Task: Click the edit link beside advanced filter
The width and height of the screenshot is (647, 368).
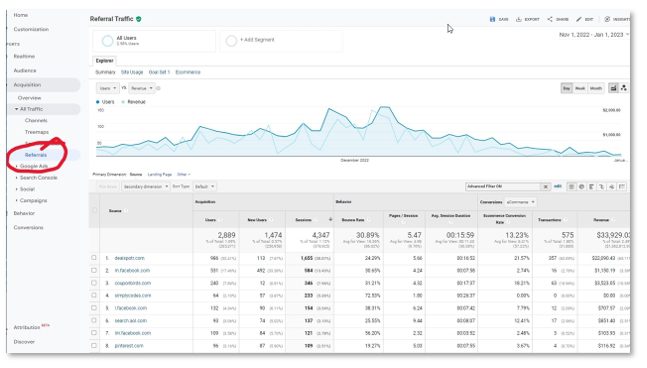Action: pyautogui.click(x=557, y=186)
